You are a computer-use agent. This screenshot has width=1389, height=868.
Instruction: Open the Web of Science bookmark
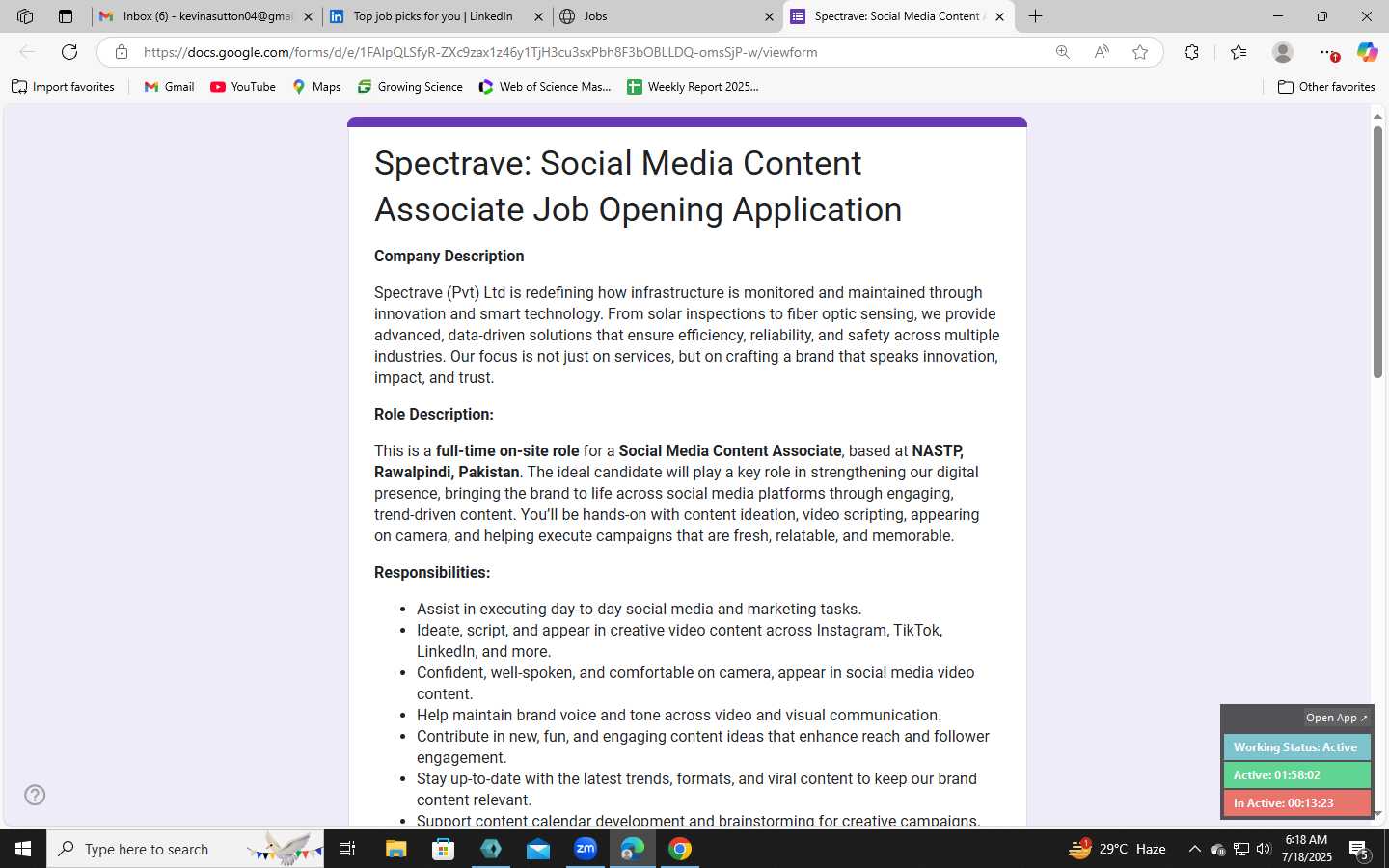[545, 87]
